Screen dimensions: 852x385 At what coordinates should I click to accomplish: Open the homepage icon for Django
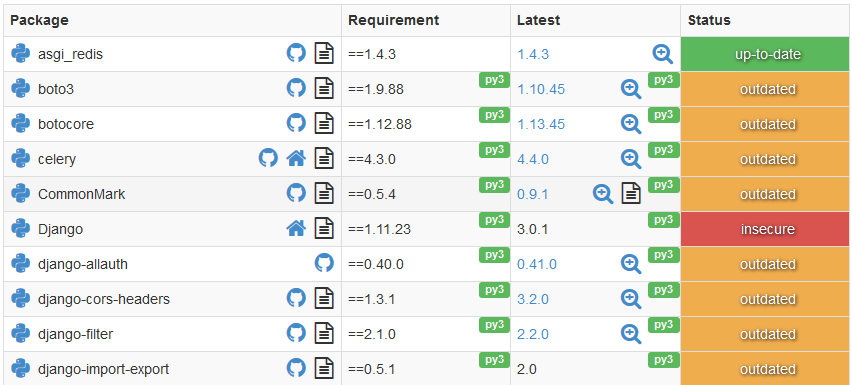296,229
